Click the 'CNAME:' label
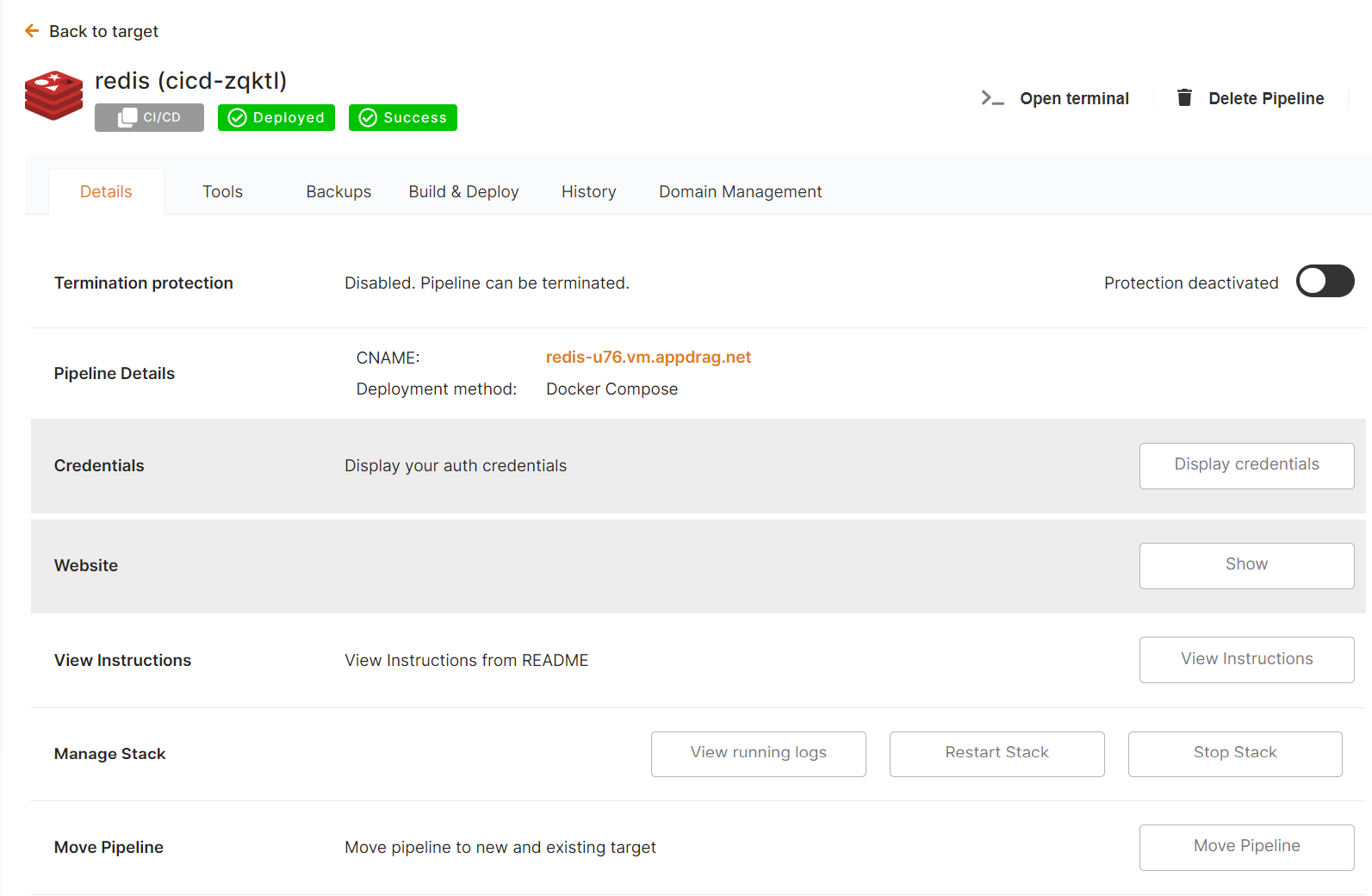The image size is (1372, 896). pyautogui.click(x=388, y=358)
